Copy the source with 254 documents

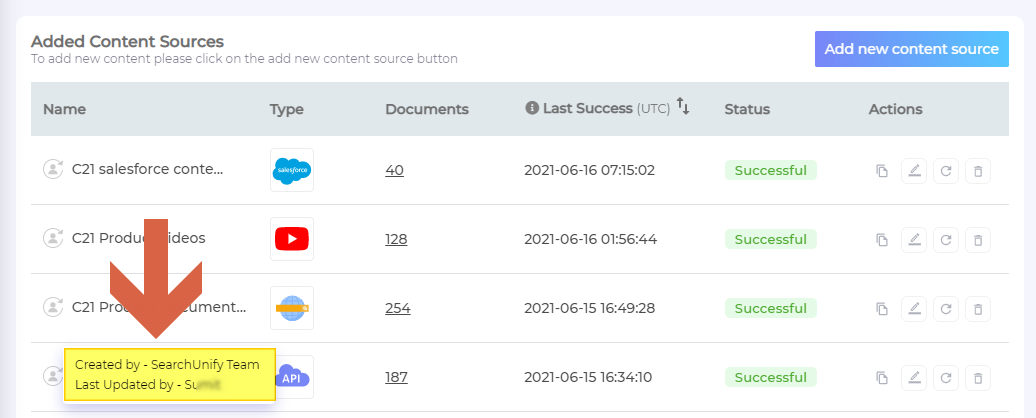(x=881, y=308)
